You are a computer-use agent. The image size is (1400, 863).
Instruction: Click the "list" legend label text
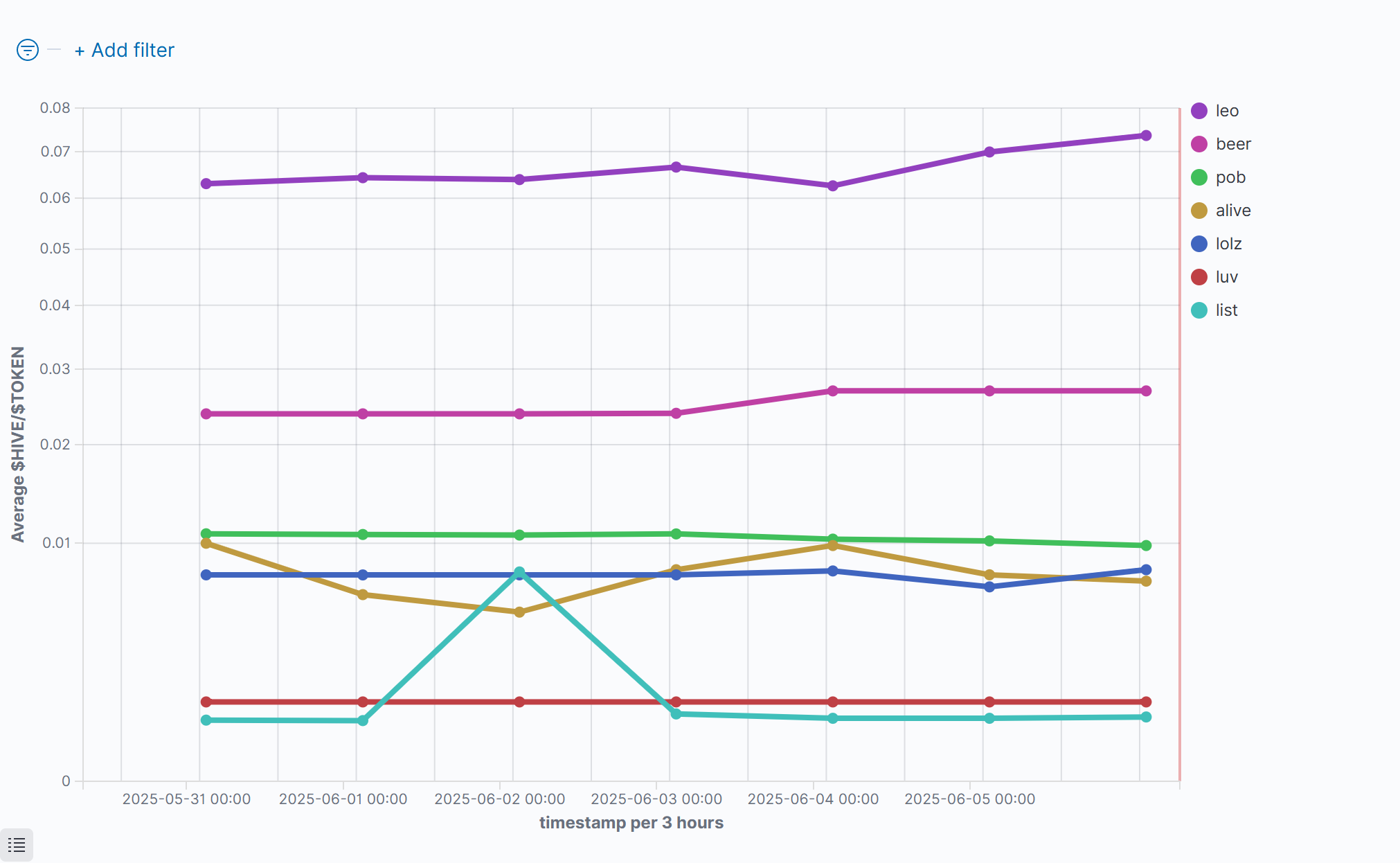[1226, 310]
